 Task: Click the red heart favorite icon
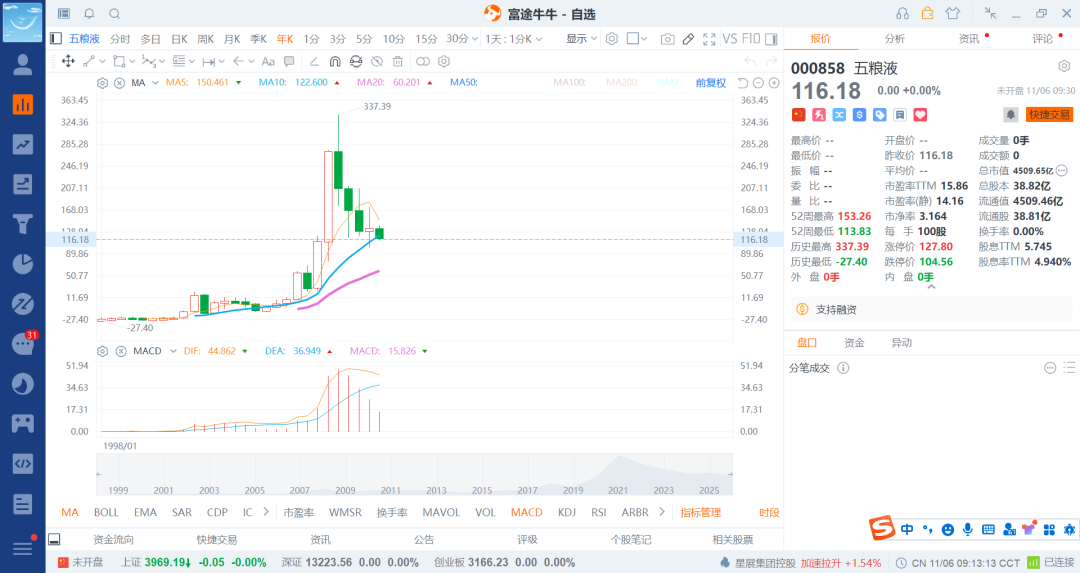[x=920, y=115]
